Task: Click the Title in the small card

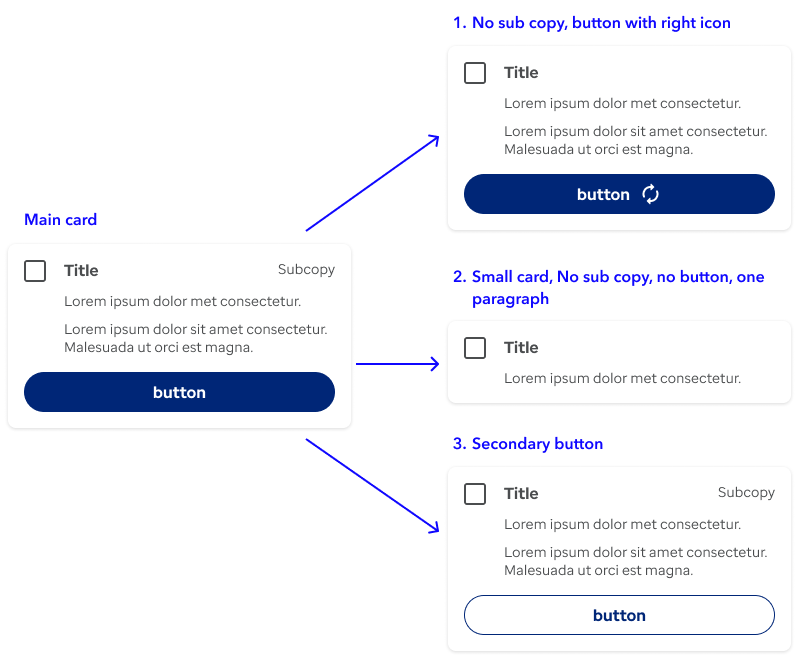Action: pos(521,348)
